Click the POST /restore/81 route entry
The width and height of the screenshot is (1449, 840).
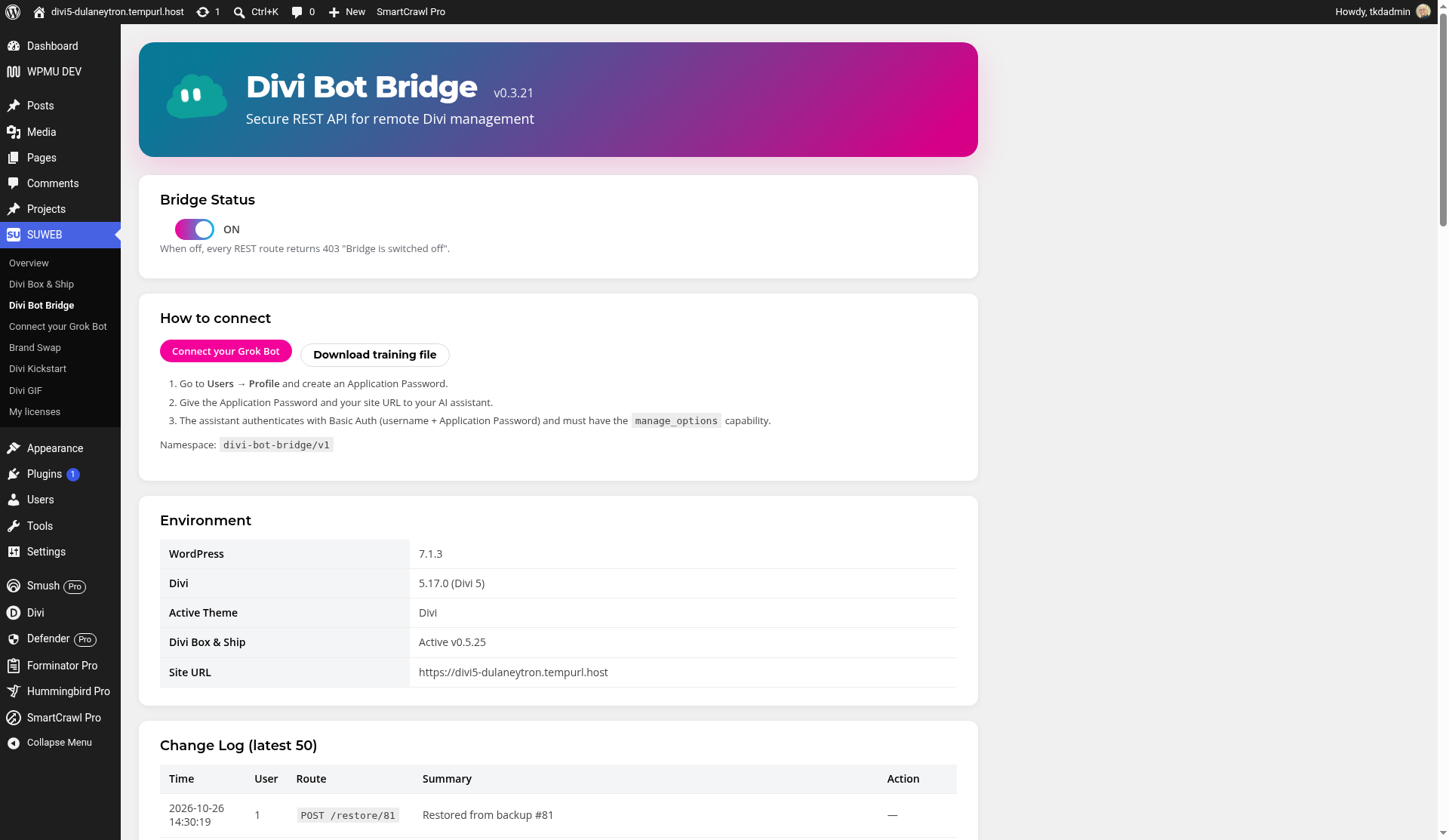click(348, 816)
